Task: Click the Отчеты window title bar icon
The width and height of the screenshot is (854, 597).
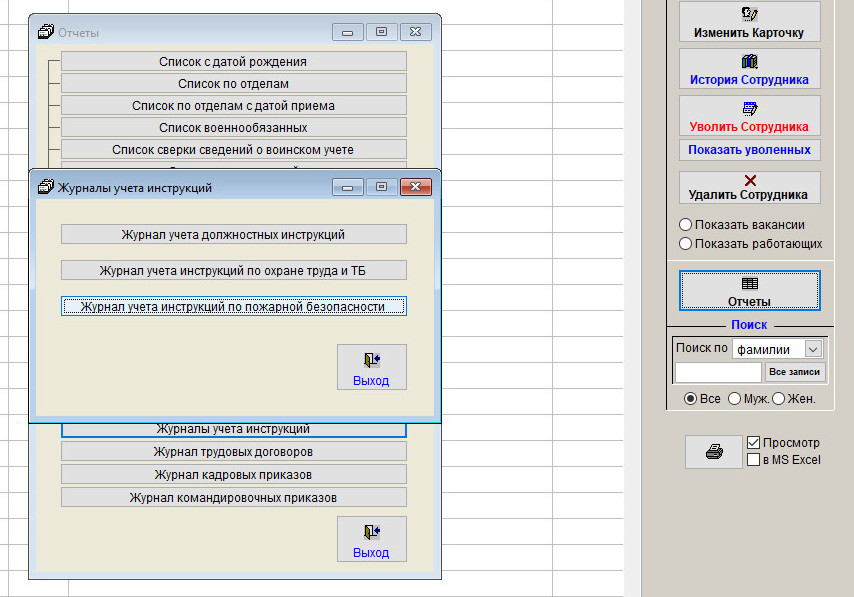Action: click(46, 32)
